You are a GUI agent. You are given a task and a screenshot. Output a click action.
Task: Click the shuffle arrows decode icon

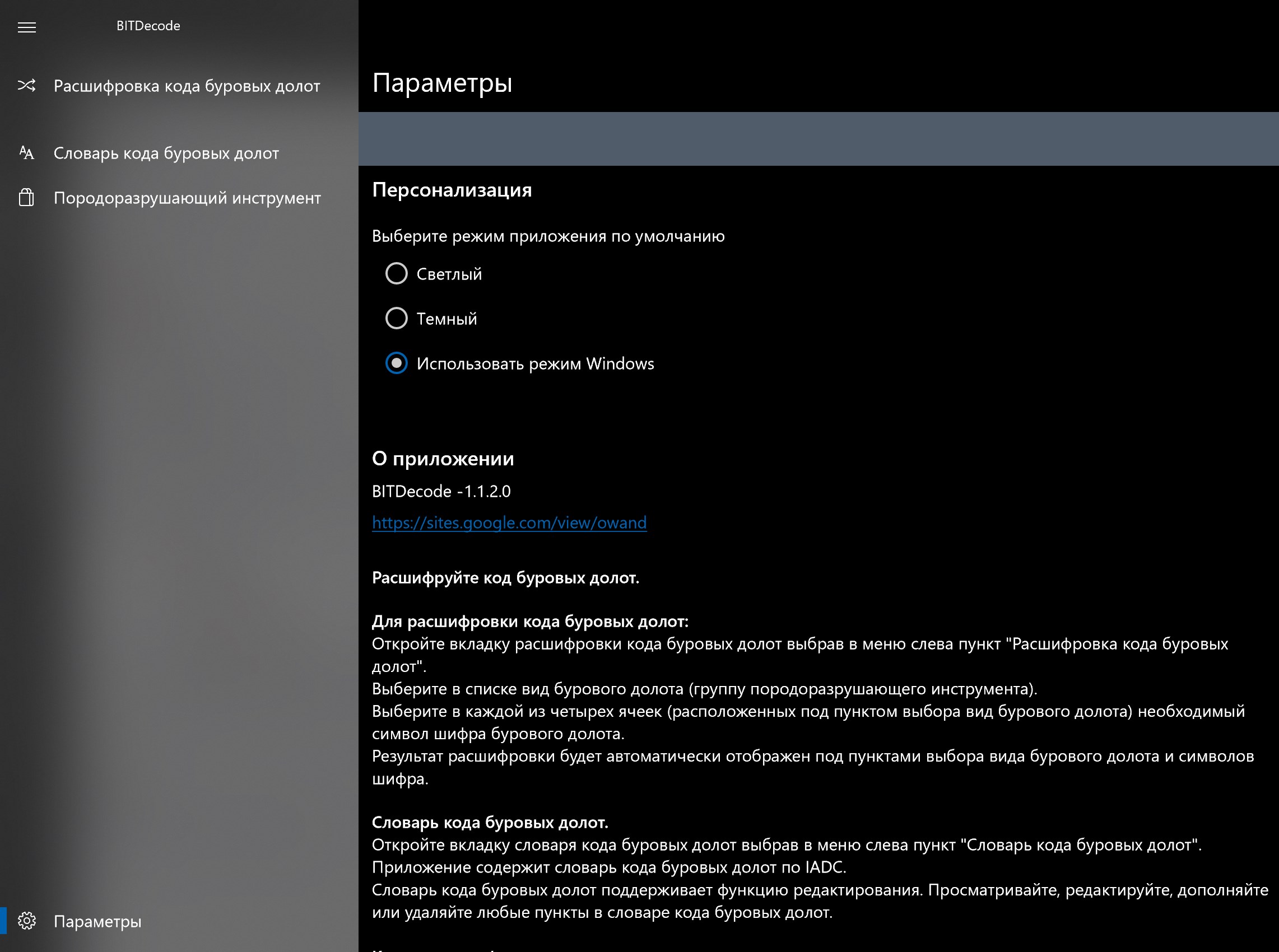point(26,86)
